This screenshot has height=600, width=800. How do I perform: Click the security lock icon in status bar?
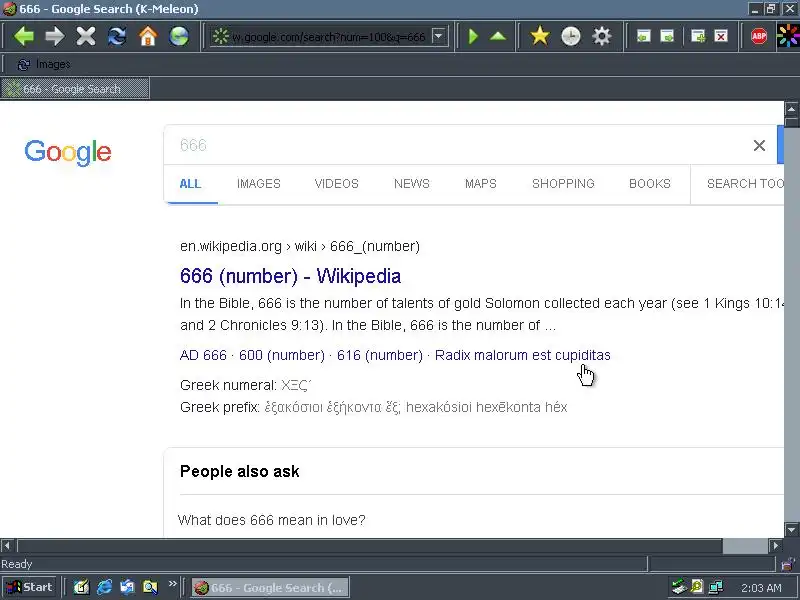pyautogui.click(x=788, y=564)
